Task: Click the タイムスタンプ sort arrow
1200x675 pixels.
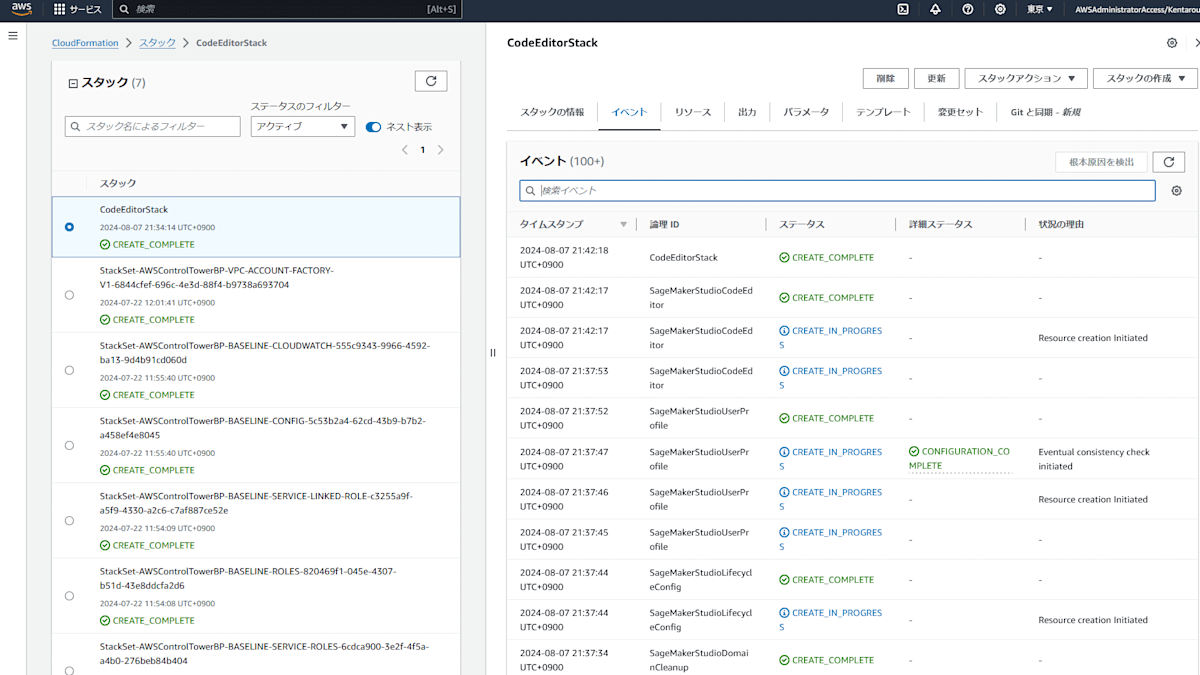Action: [624, 225]
